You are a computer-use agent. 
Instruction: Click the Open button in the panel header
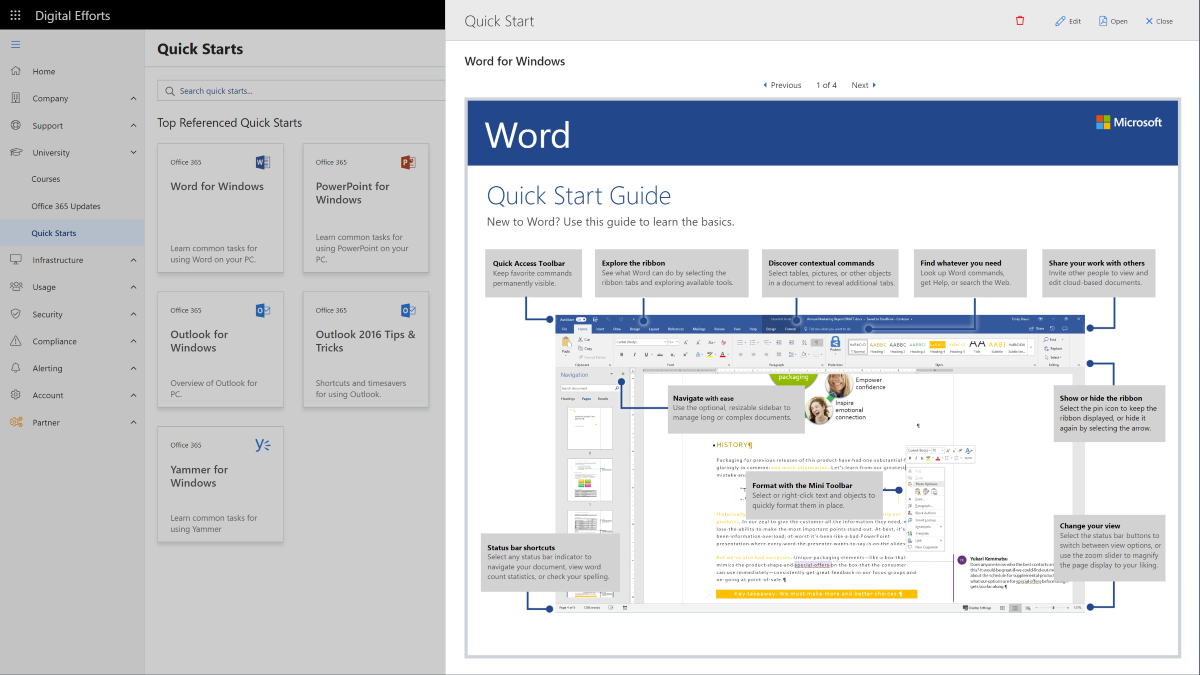click(x=1112, y=21)
